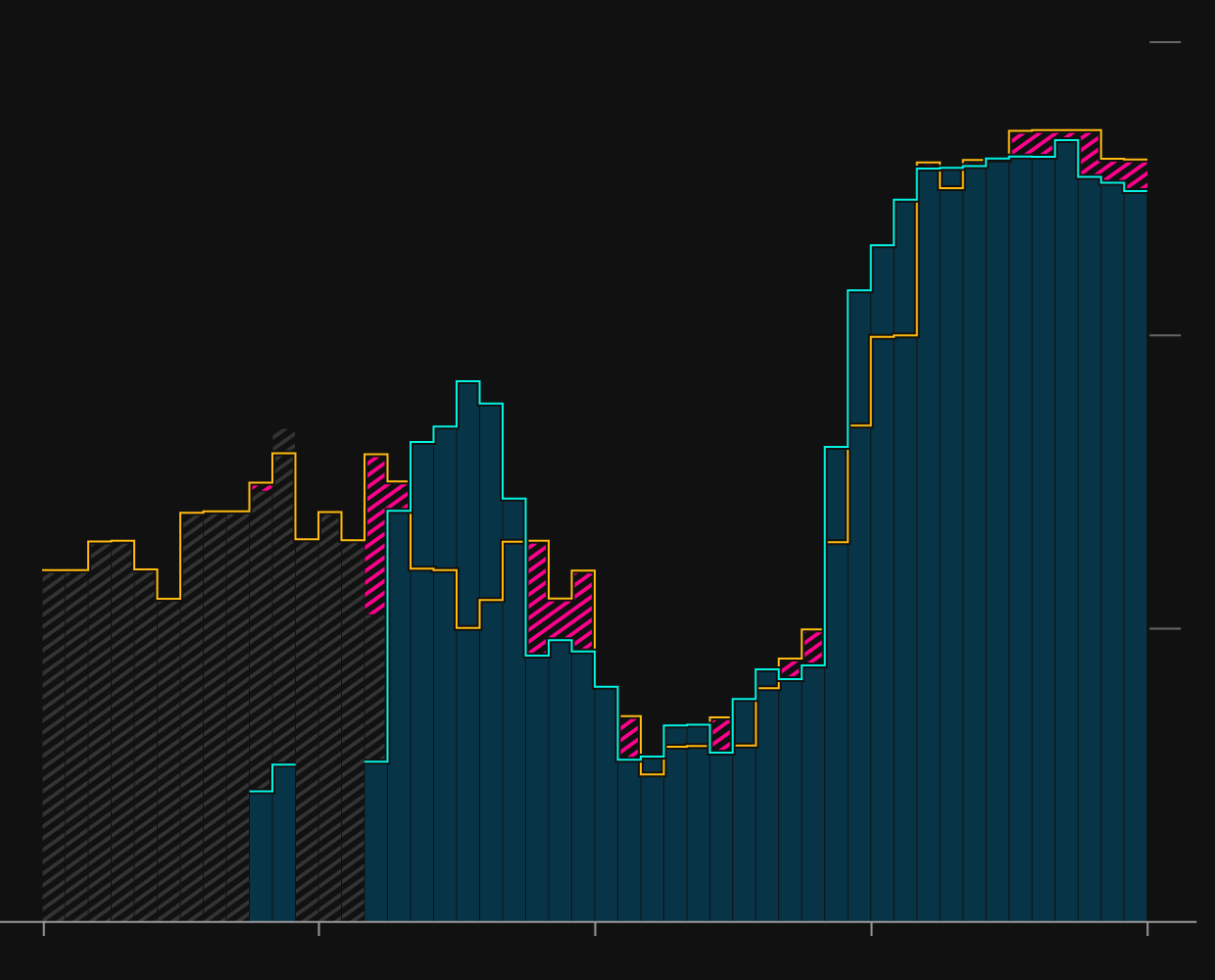Select the leftmost gray hatched bar
Image resolution: width=1215 pixels, height=980 pixels.
click(x=54, y=745)
